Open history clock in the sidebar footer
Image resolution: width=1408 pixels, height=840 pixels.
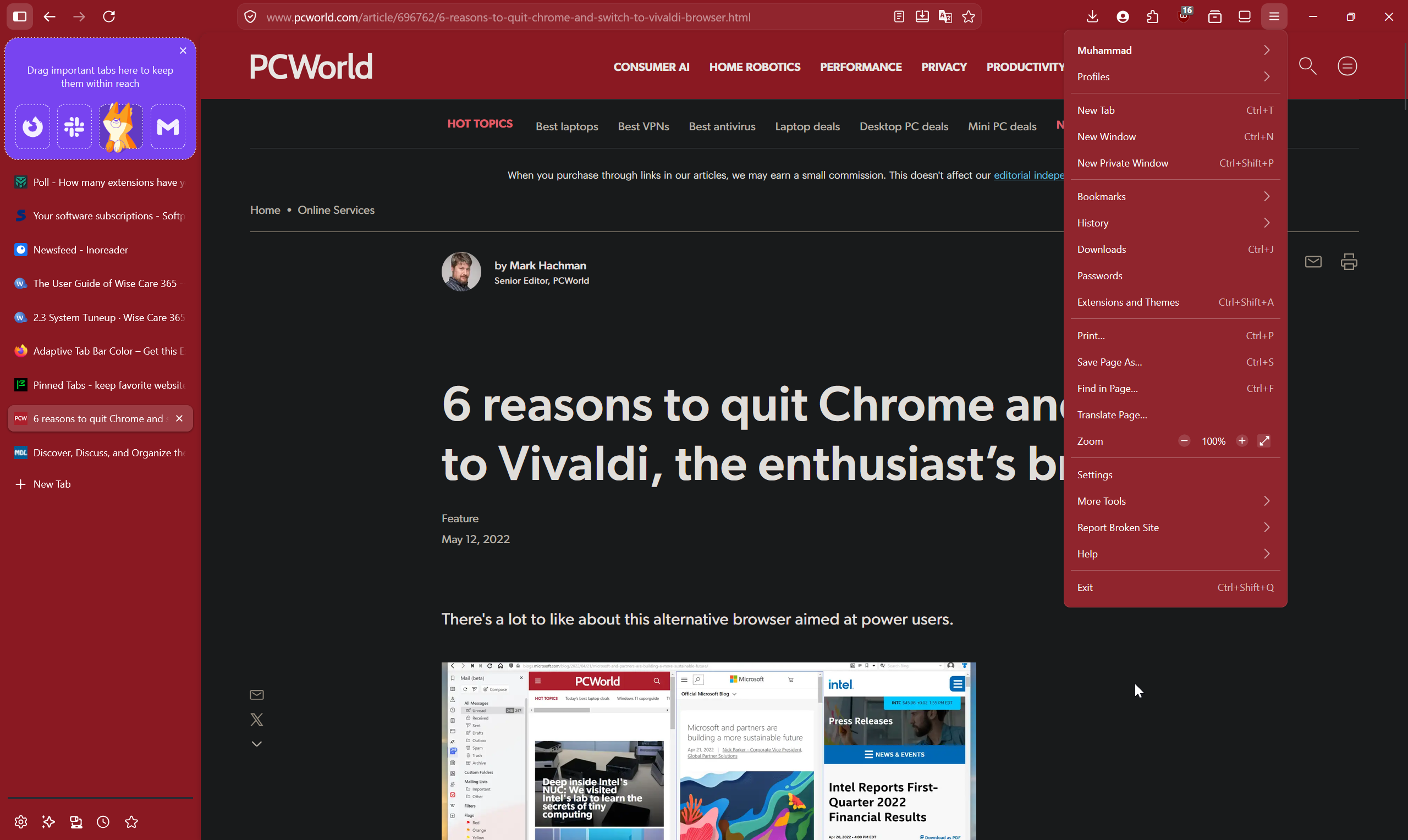click(103, 822)
